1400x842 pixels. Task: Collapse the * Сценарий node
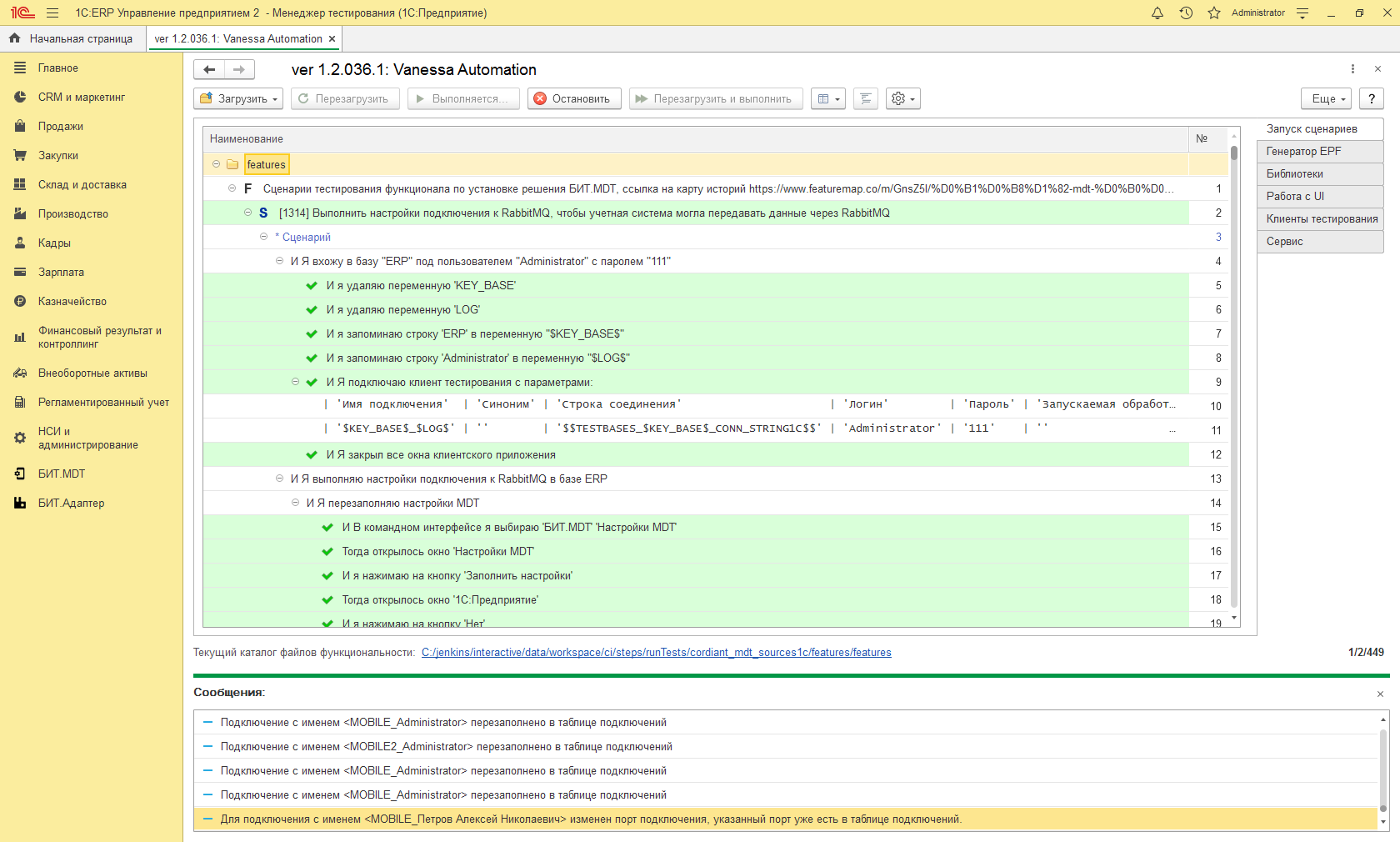(263, 237)
